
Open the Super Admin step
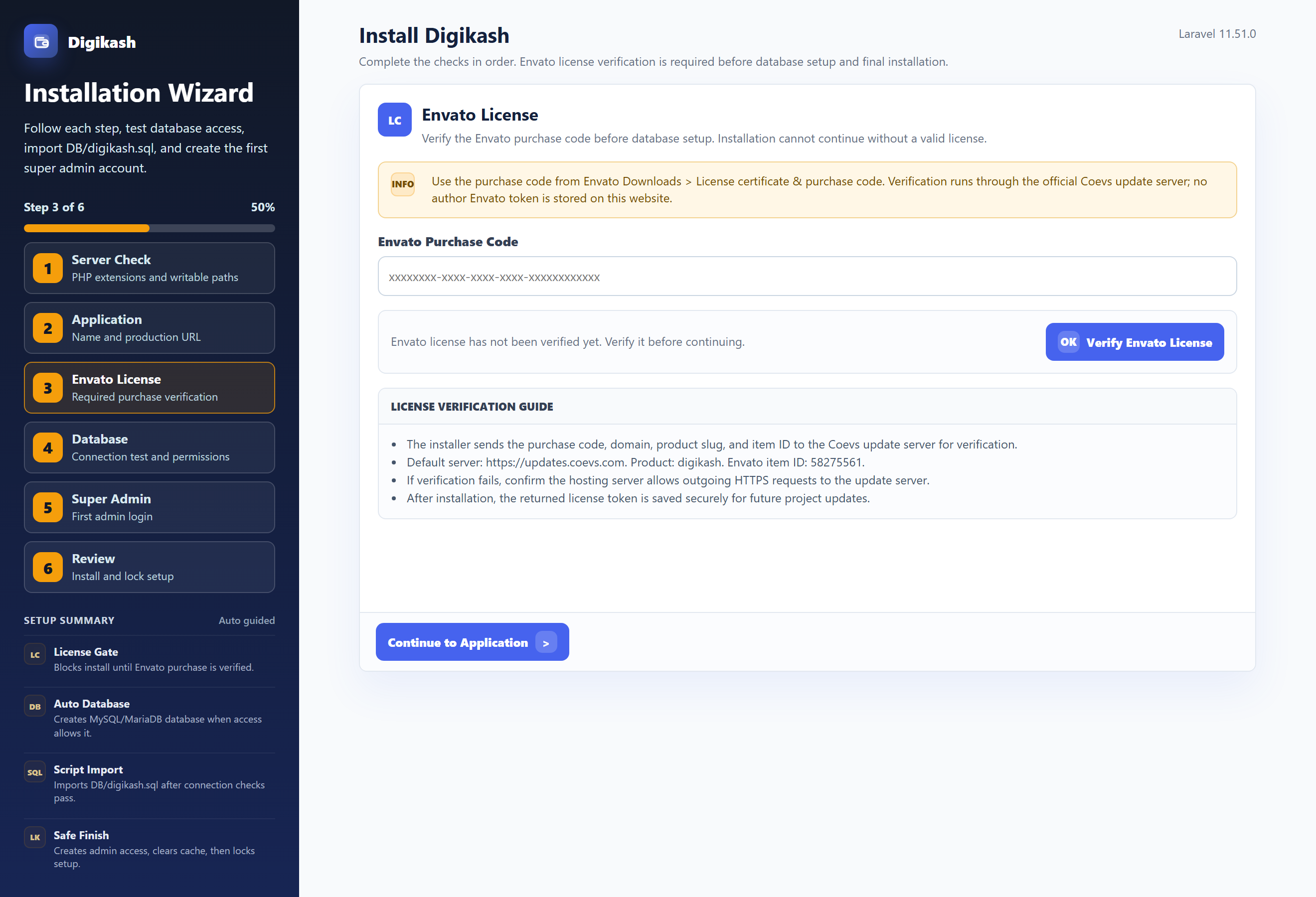(x=150, y=508)
